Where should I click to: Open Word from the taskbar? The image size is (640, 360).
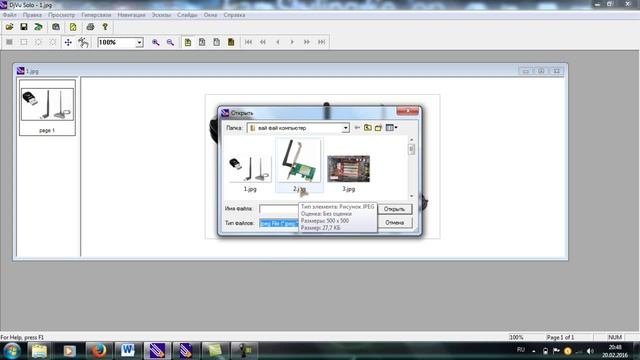point(127,351)
